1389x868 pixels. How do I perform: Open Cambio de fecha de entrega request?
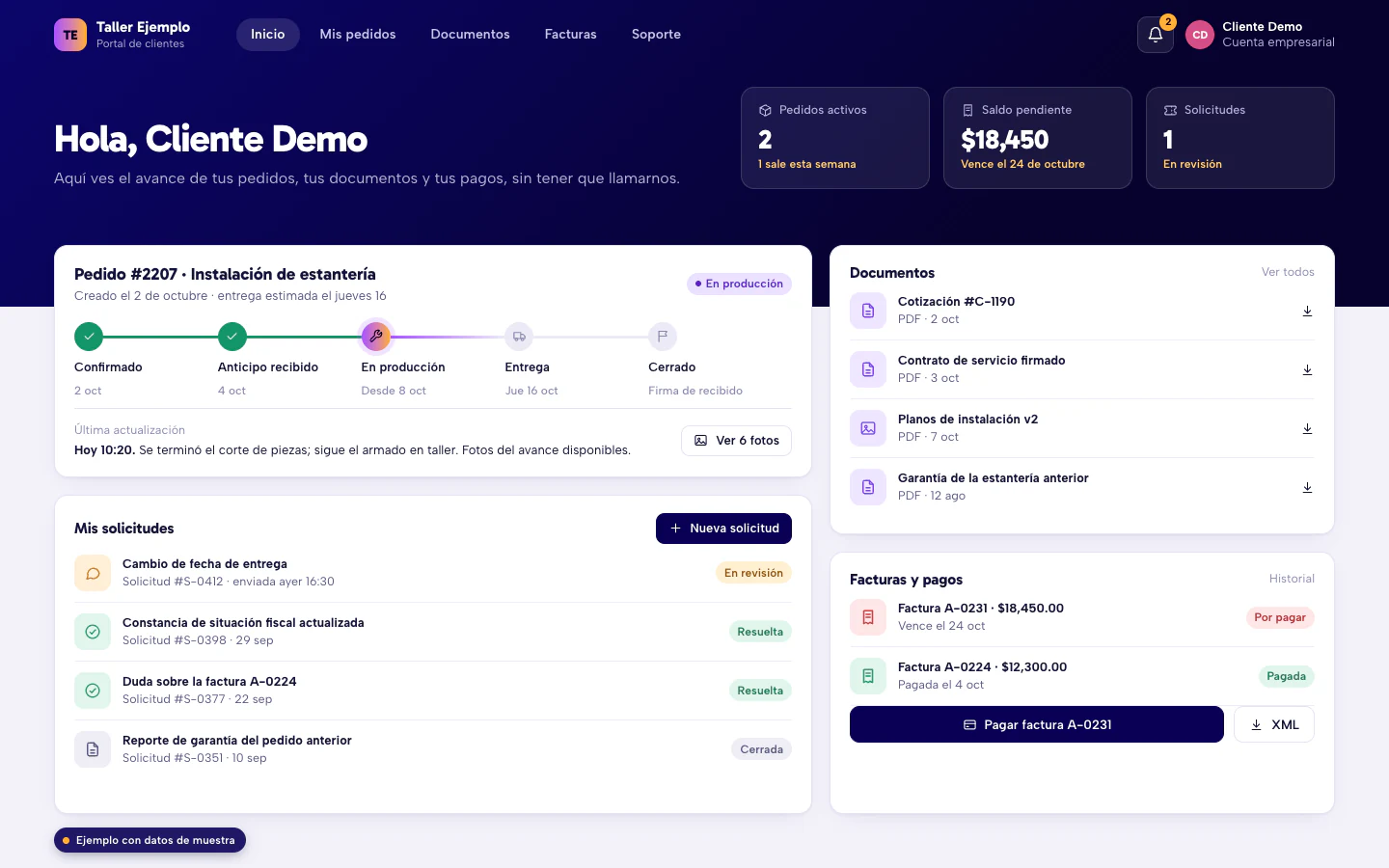coord(433,573)
